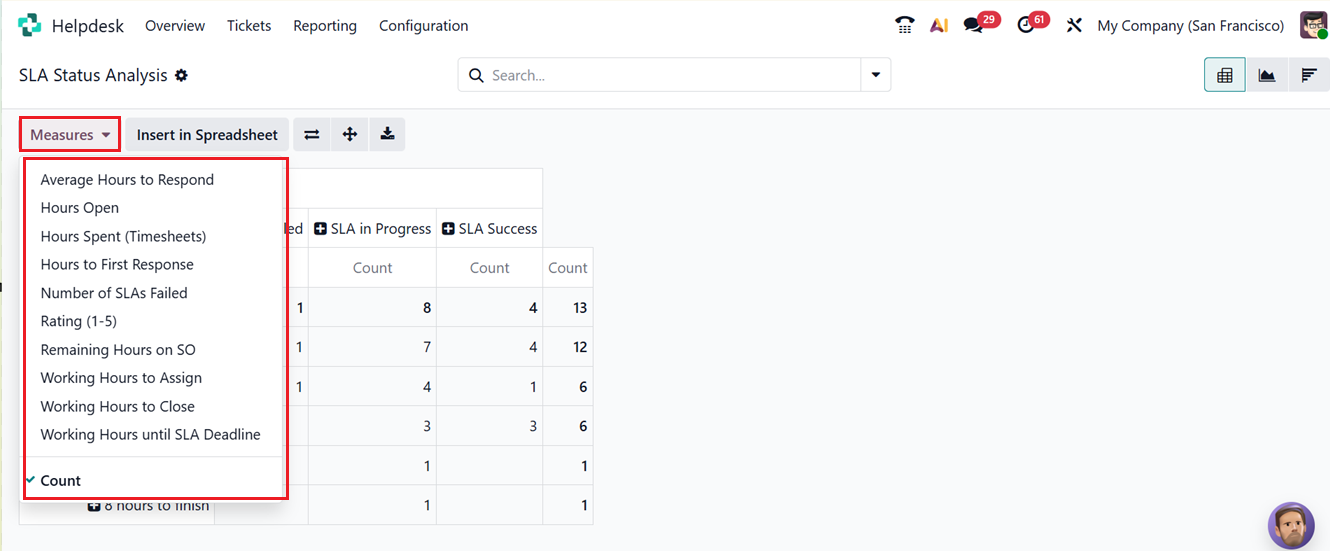Click the flip axis icon
The width and height of the screenshot is (1330, 551).
312,134
